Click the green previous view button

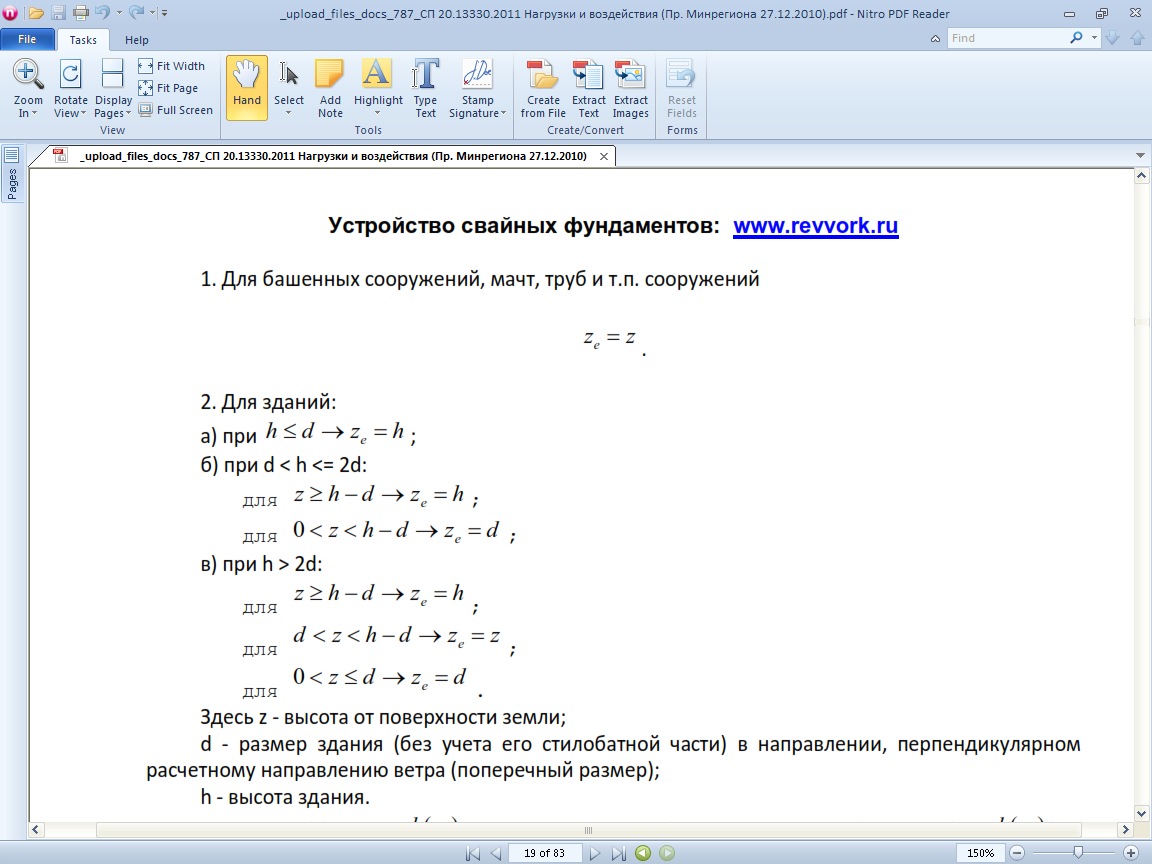click(x=643, y=853)
